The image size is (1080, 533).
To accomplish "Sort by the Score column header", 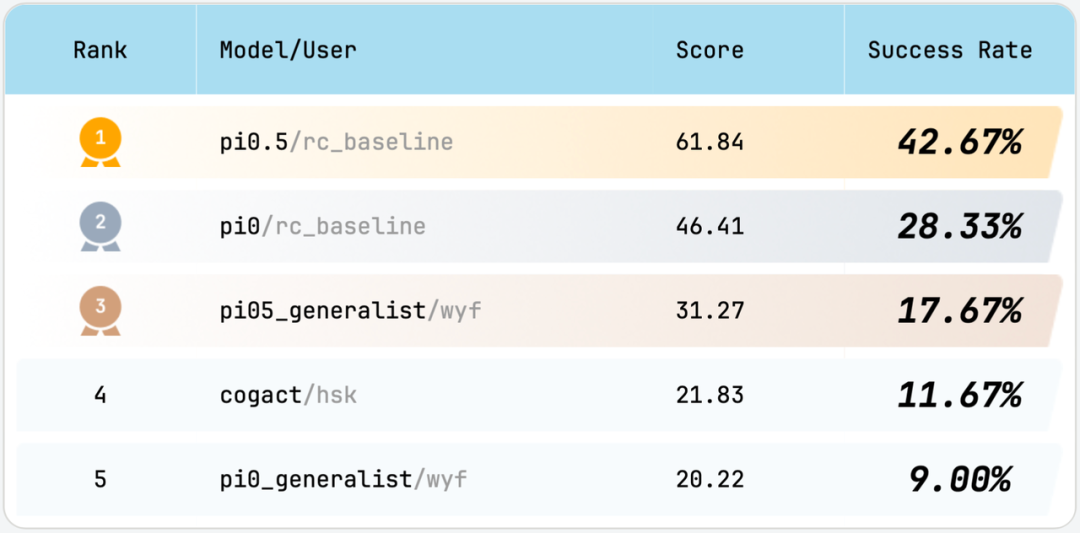I will click(710, 50).
